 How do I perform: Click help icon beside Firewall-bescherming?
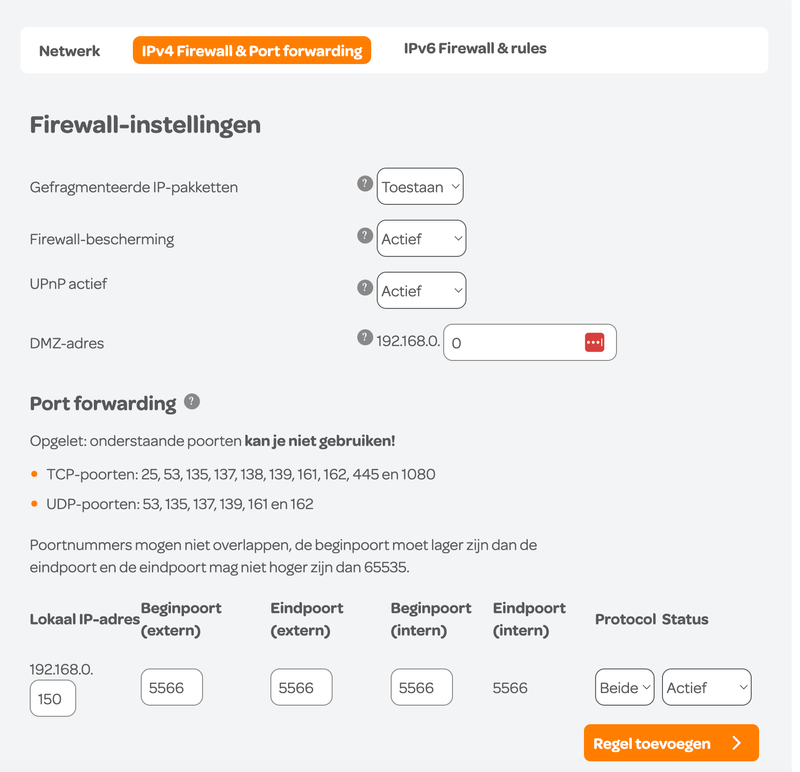point(365,236)
